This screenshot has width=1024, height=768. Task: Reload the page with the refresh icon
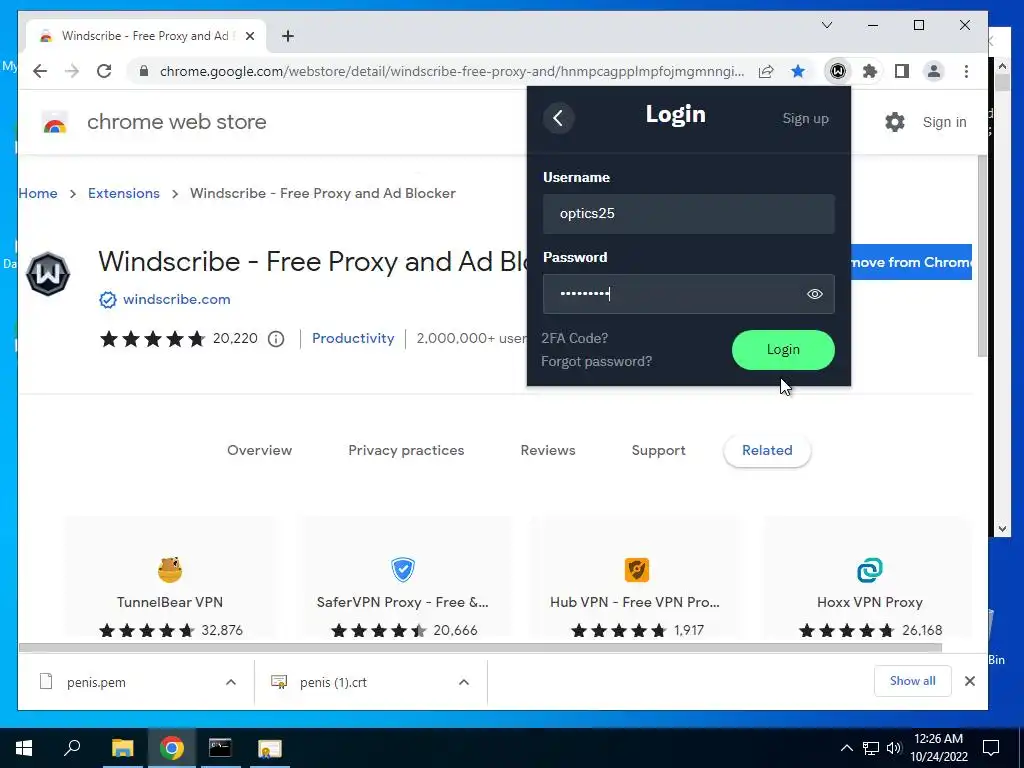(x=104, y=71)
